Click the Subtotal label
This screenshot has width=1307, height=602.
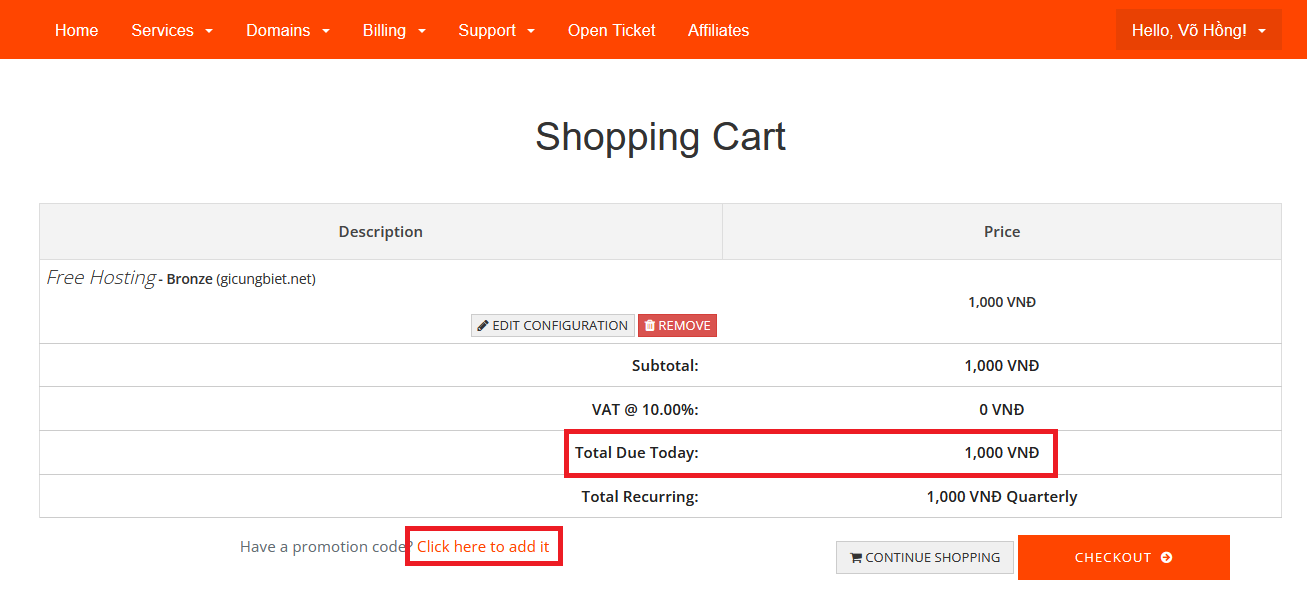(x=665, y=365)
